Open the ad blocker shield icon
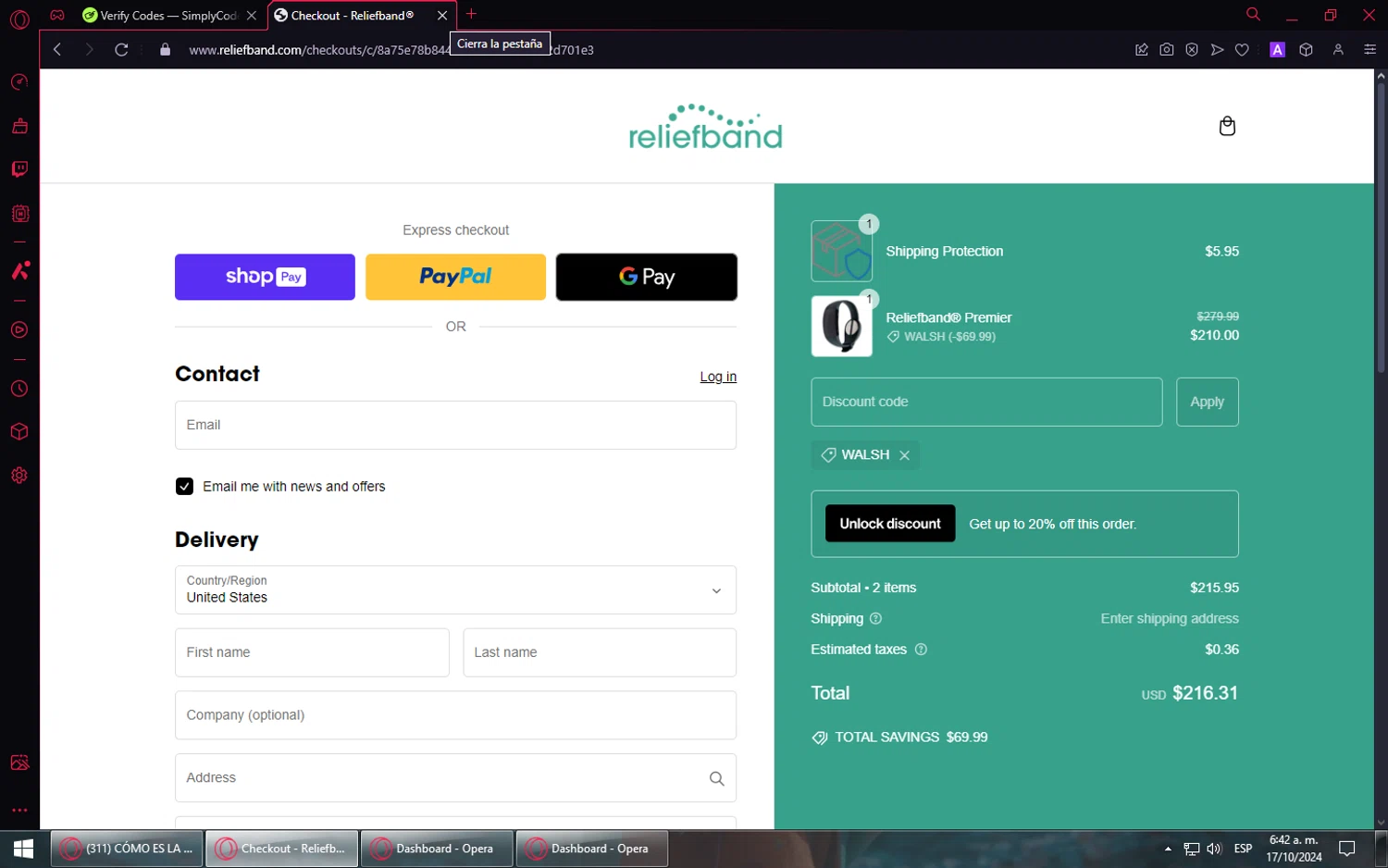The image size is (1388, 868). pyautogui.click(x=1192, y=50)
